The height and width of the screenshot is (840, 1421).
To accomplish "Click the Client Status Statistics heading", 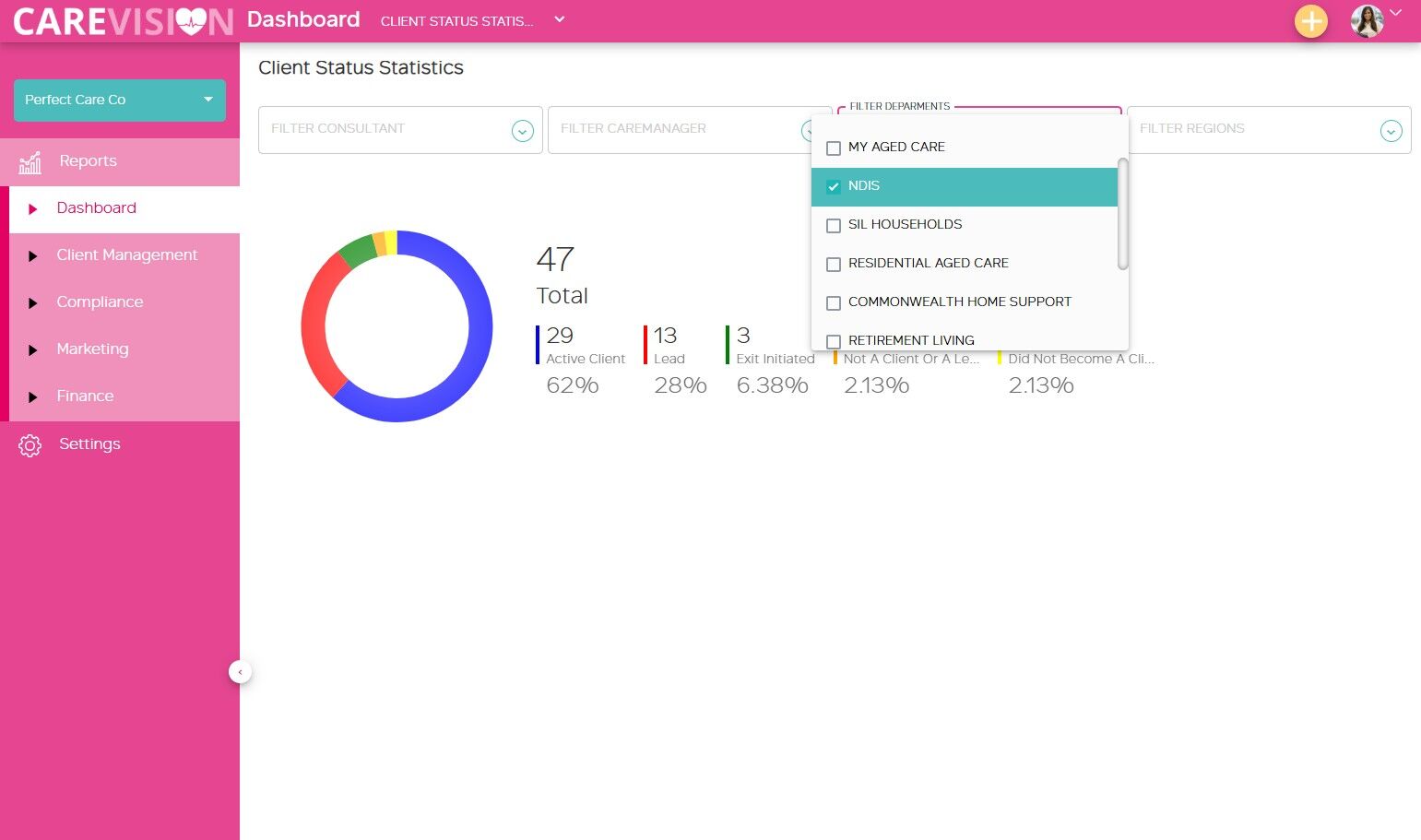I will click(361, 67).
